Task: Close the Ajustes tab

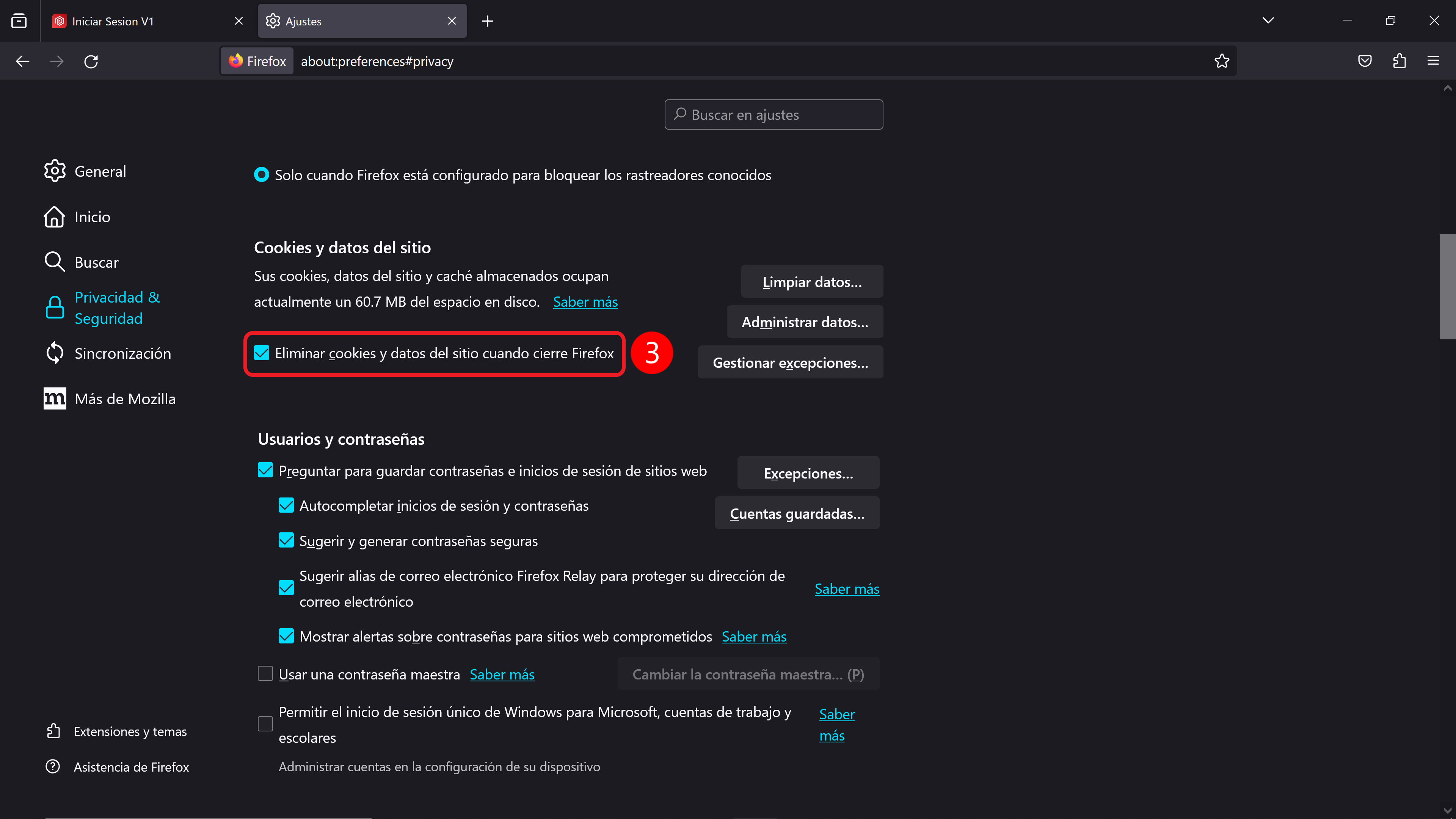Action: click(x=452, y=21)
